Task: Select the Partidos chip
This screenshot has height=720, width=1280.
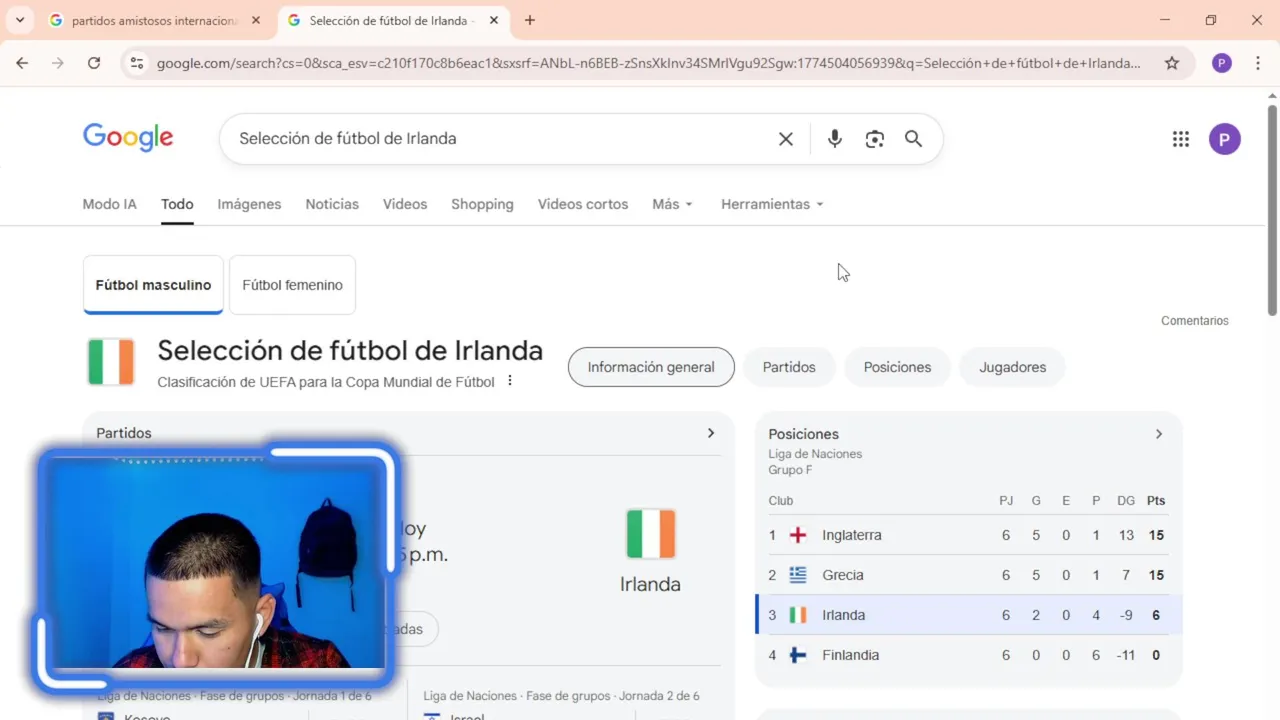Action: pos(789,367)
